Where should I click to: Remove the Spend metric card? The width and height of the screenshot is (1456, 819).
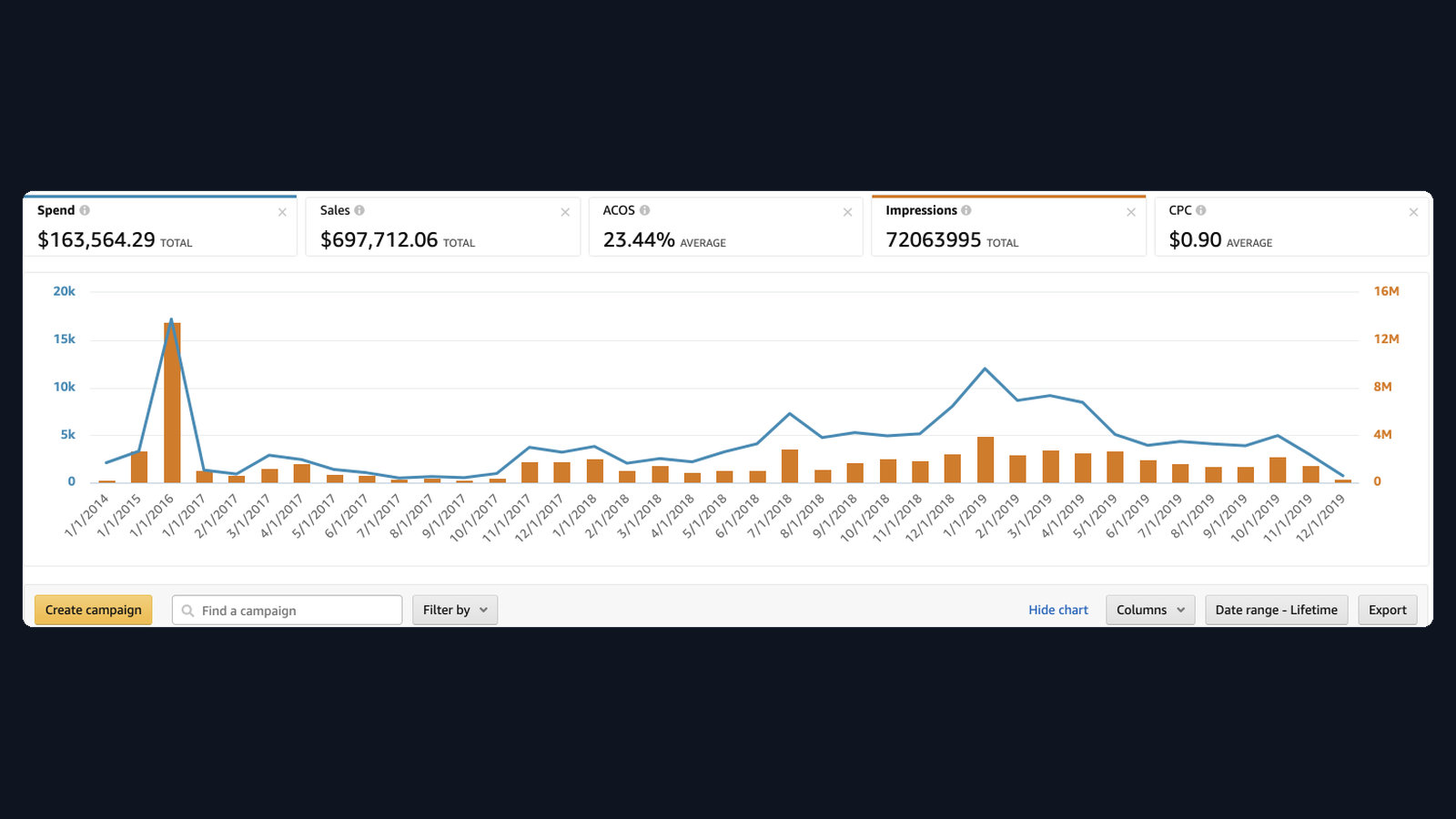pos(282,212)
